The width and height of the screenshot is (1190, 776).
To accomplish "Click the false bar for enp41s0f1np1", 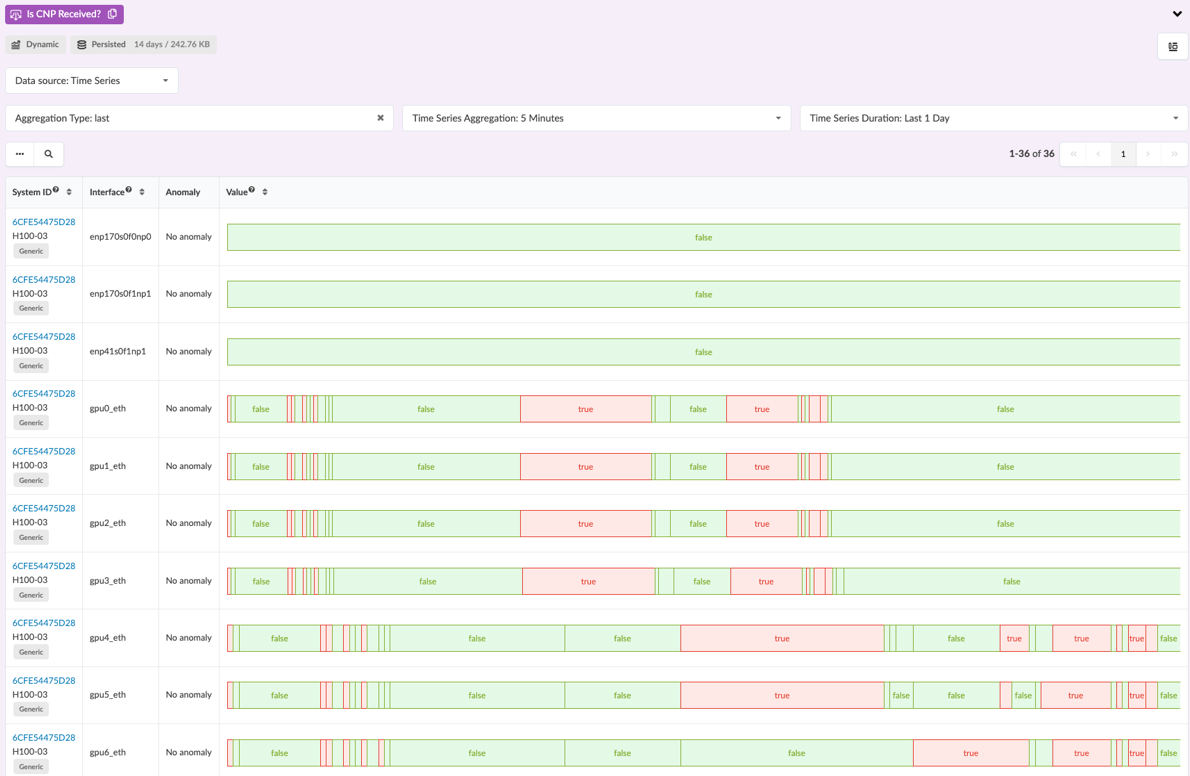I will click(704, 352).
